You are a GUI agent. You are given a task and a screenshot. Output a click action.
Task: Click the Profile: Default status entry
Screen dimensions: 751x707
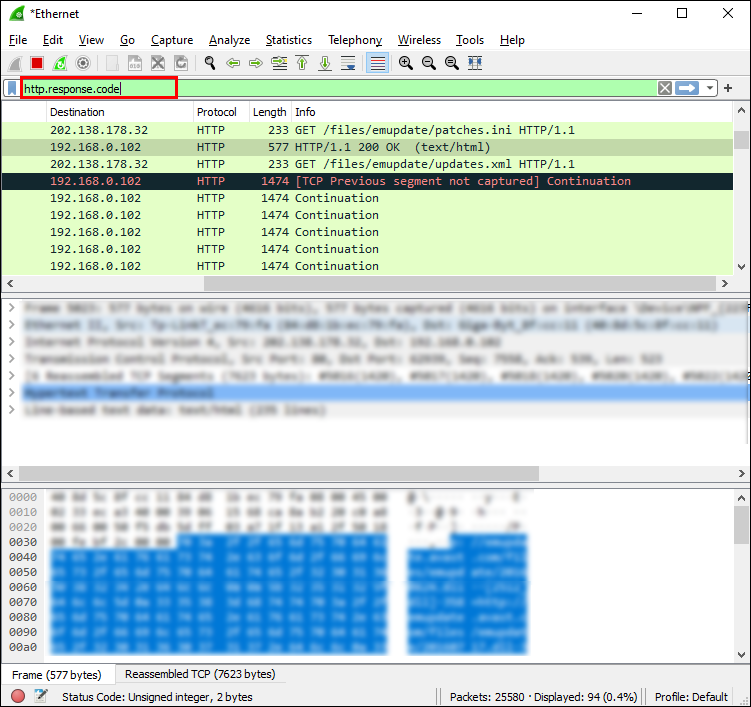[691, 696]
